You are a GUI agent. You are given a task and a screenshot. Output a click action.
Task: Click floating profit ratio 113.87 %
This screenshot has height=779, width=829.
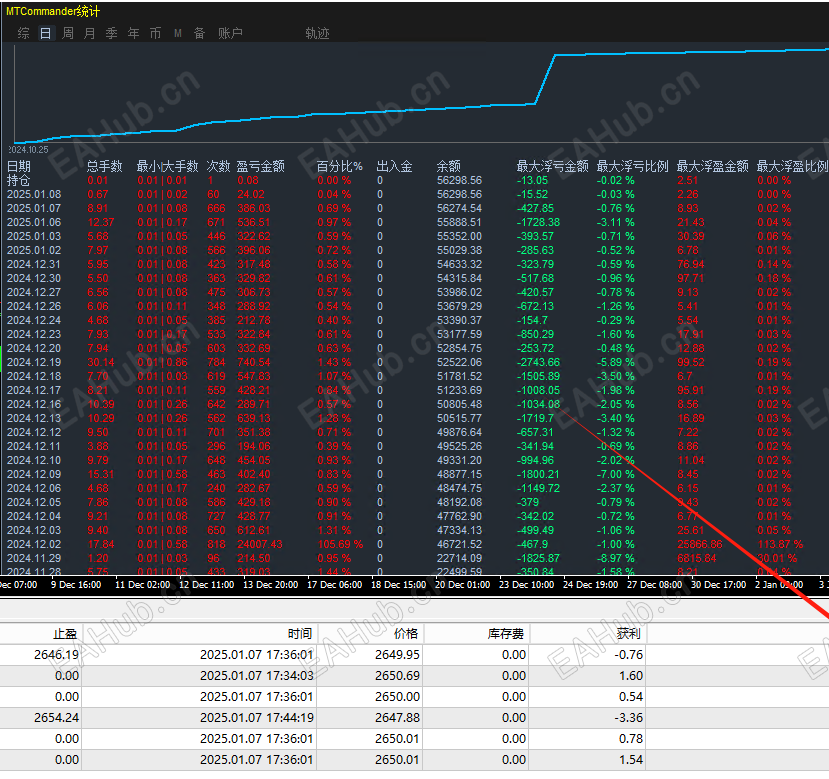(x=780, y=544)
